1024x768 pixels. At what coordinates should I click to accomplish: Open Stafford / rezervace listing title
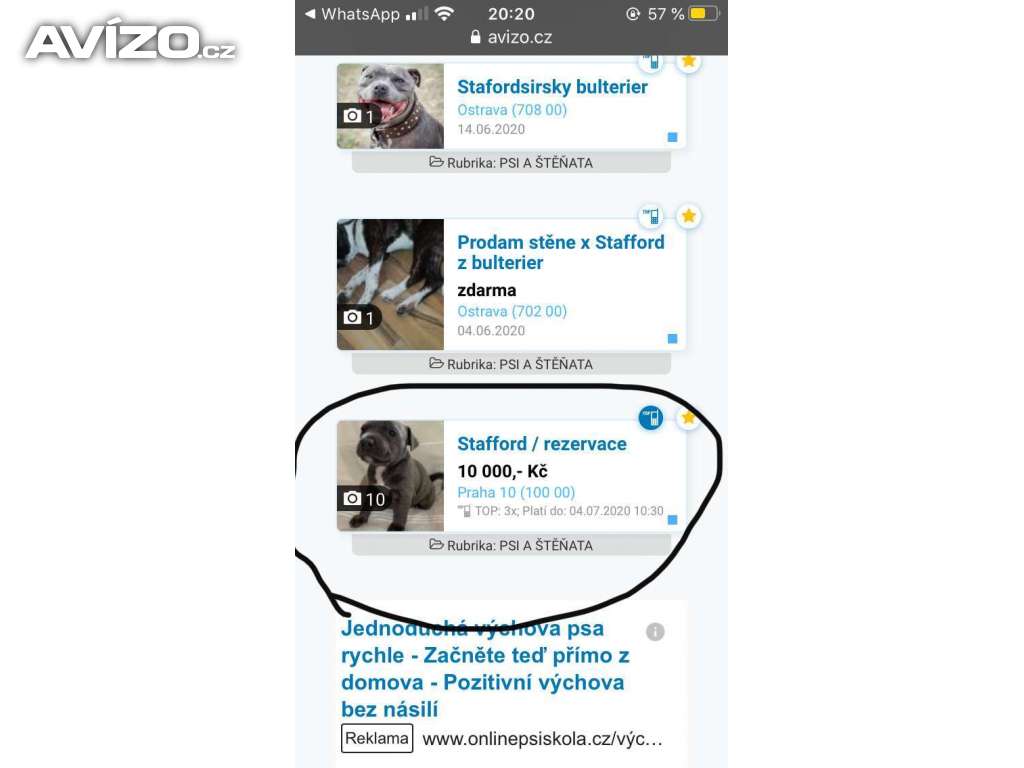click(x=542, y=444)
